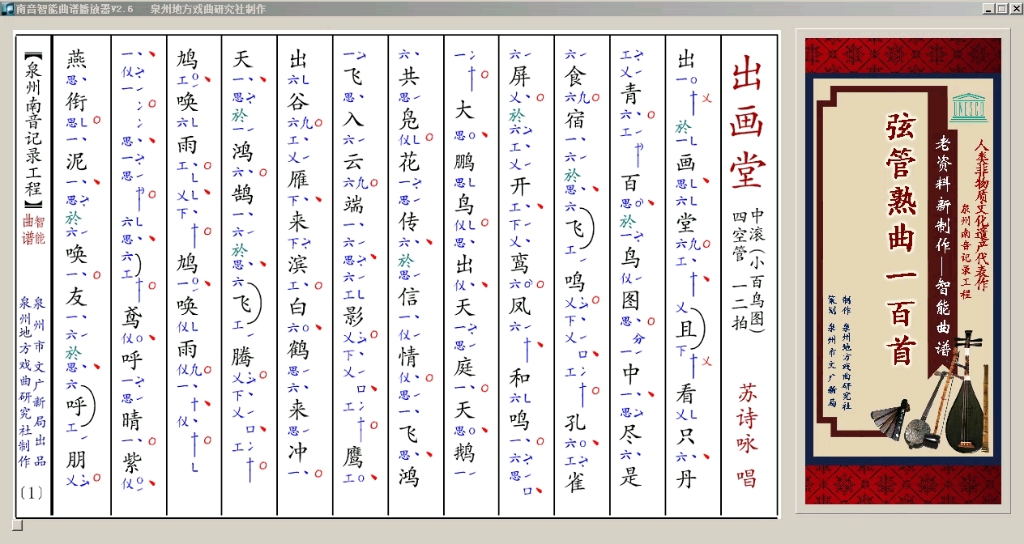Click the lyric character 且

(686, 327)
